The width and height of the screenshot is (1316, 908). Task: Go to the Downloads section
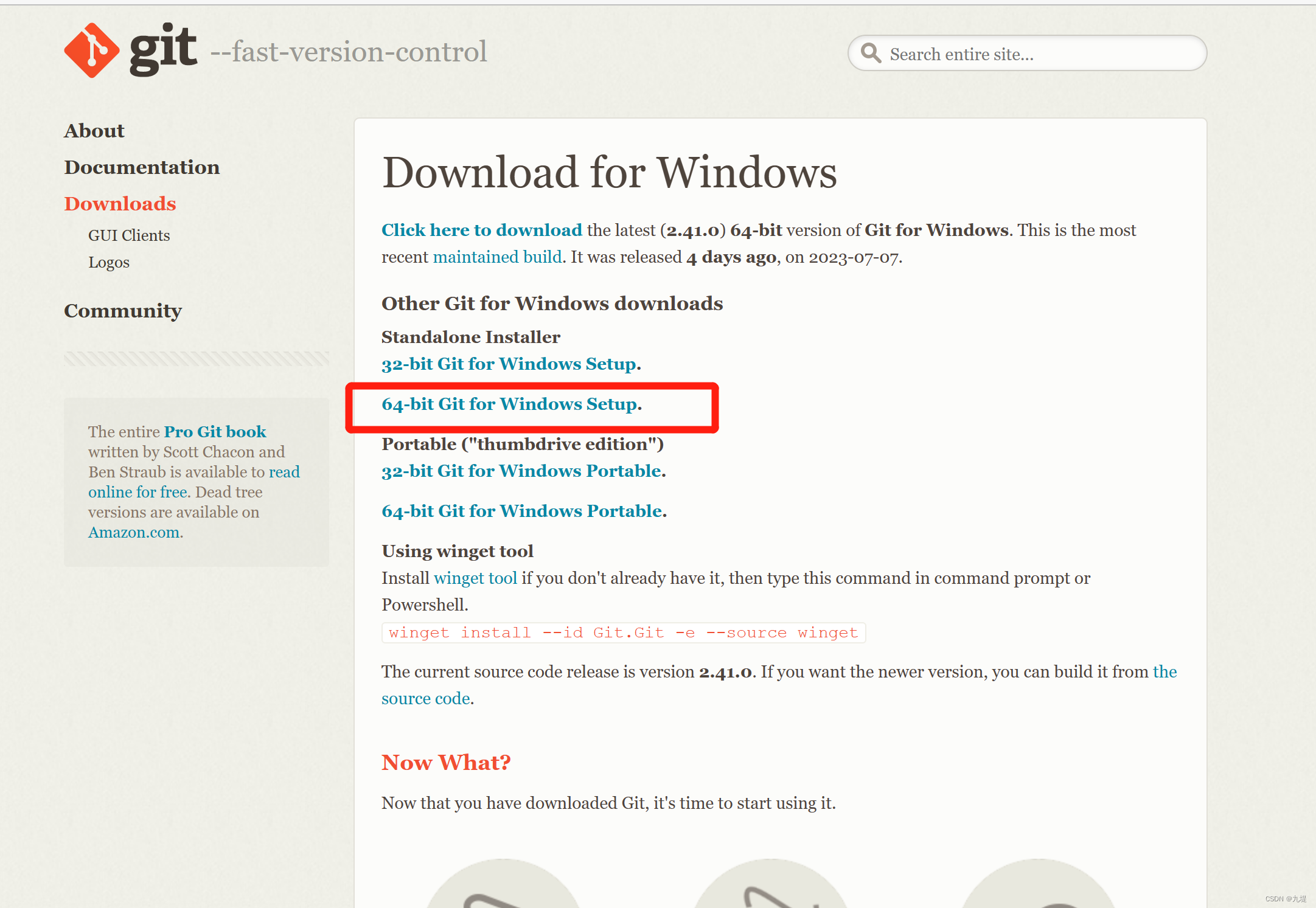(120, 204)
